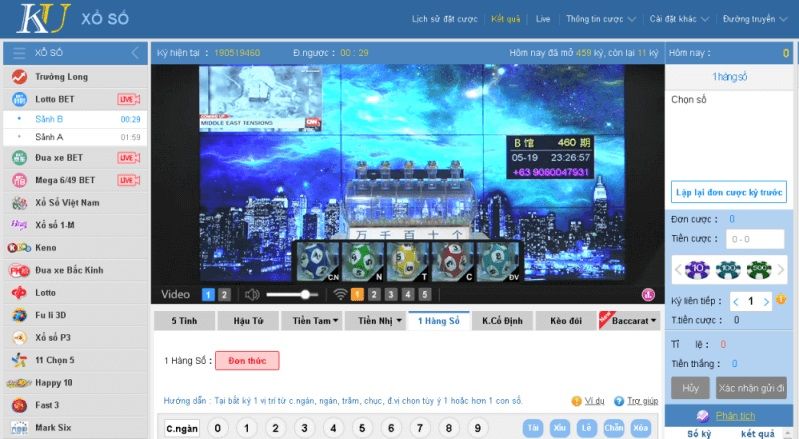Switch to the Kèo đôi tab
The height and width of the screenshot is (439, 799).
tap(566, 321)
